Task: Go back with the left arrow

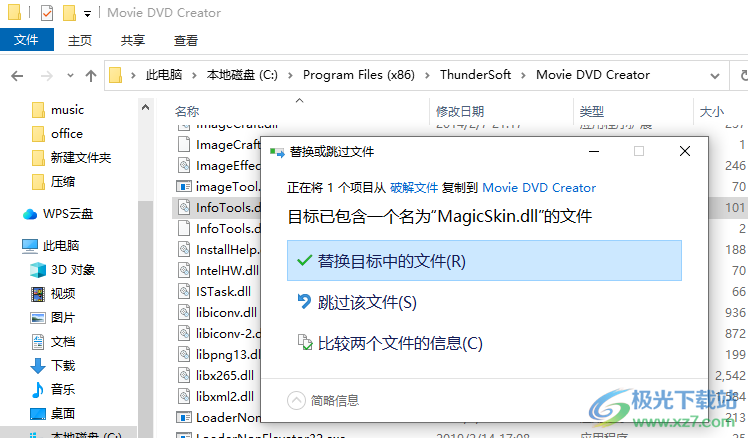Action: [17, 75]
